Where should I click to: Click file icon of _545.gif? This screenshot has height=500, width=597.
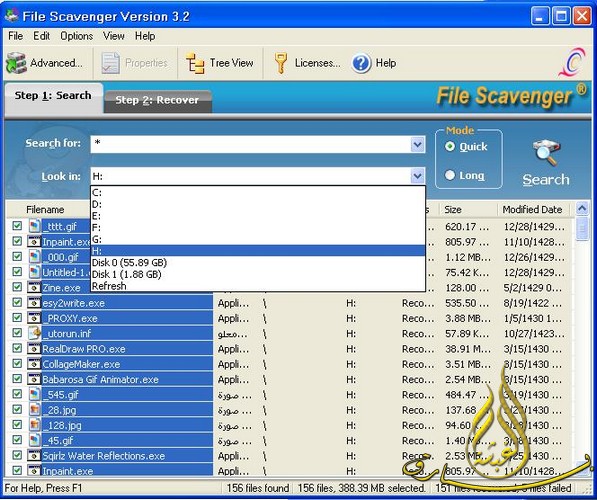[x=34, y=394]
